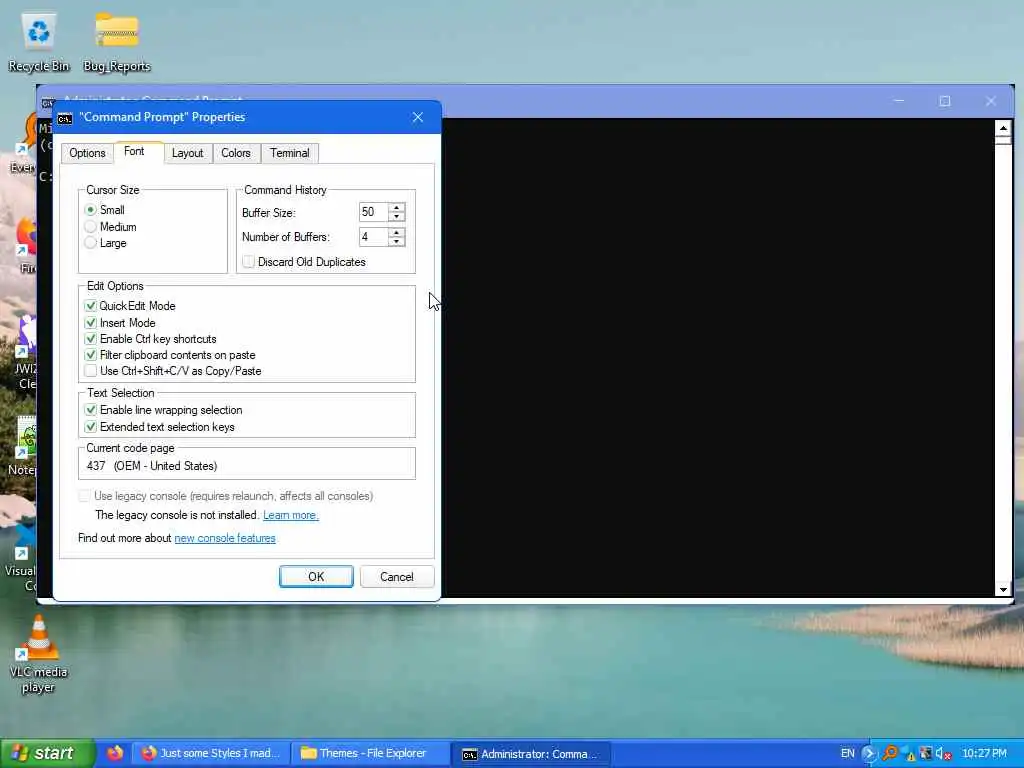
Task: Decrease Buffer Size with down arrow
Action: 396,217
